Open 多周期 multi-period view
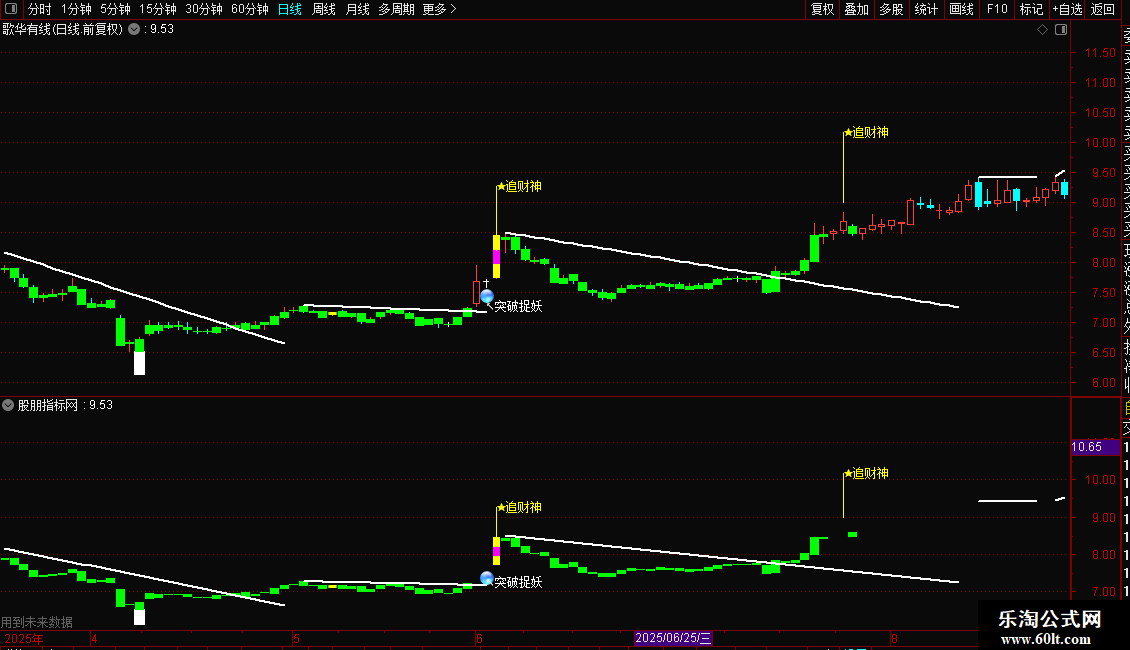 [x=396, y=9]
